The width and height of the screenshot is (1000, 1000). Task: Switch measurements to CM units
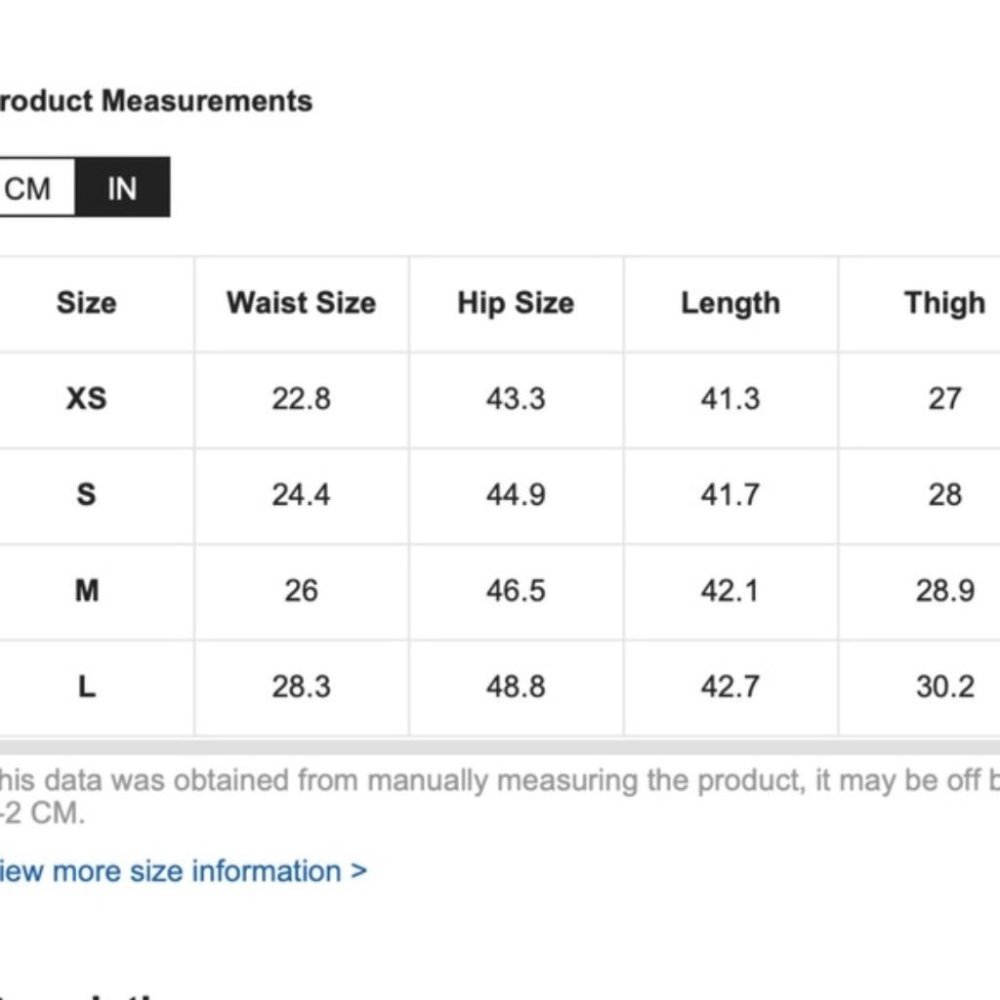point(30,188)
